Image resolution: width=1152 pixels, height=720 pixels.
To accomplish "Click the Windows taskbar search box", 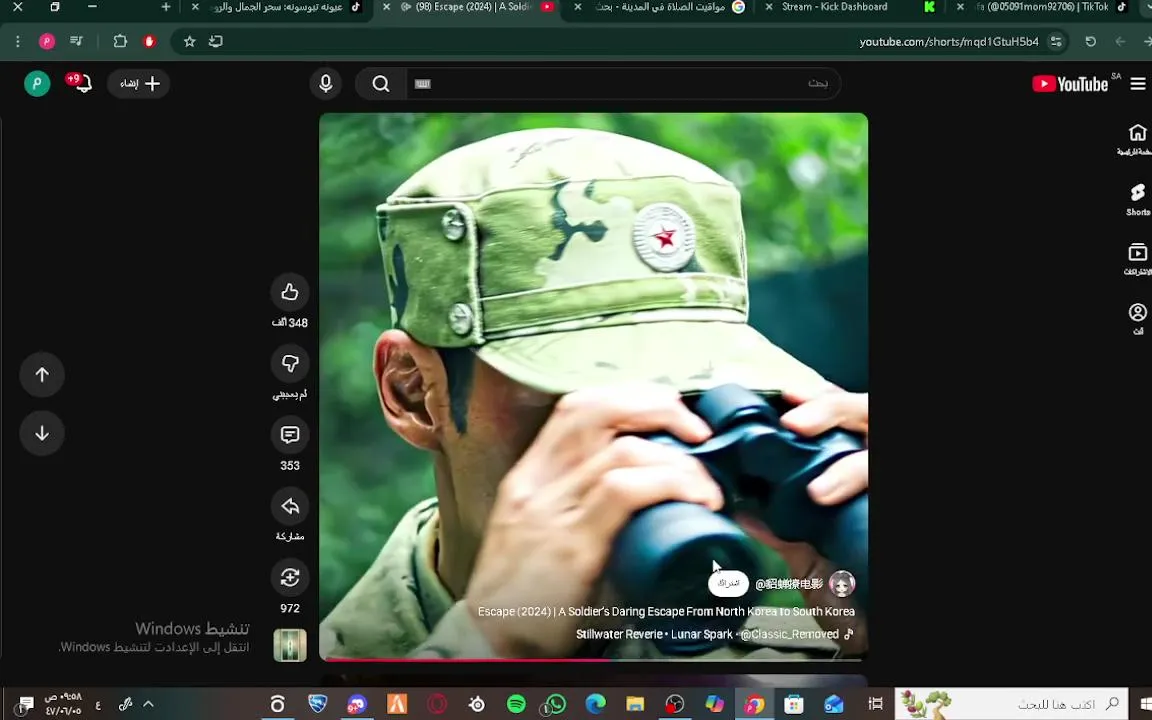I will tap(1013, 705).
